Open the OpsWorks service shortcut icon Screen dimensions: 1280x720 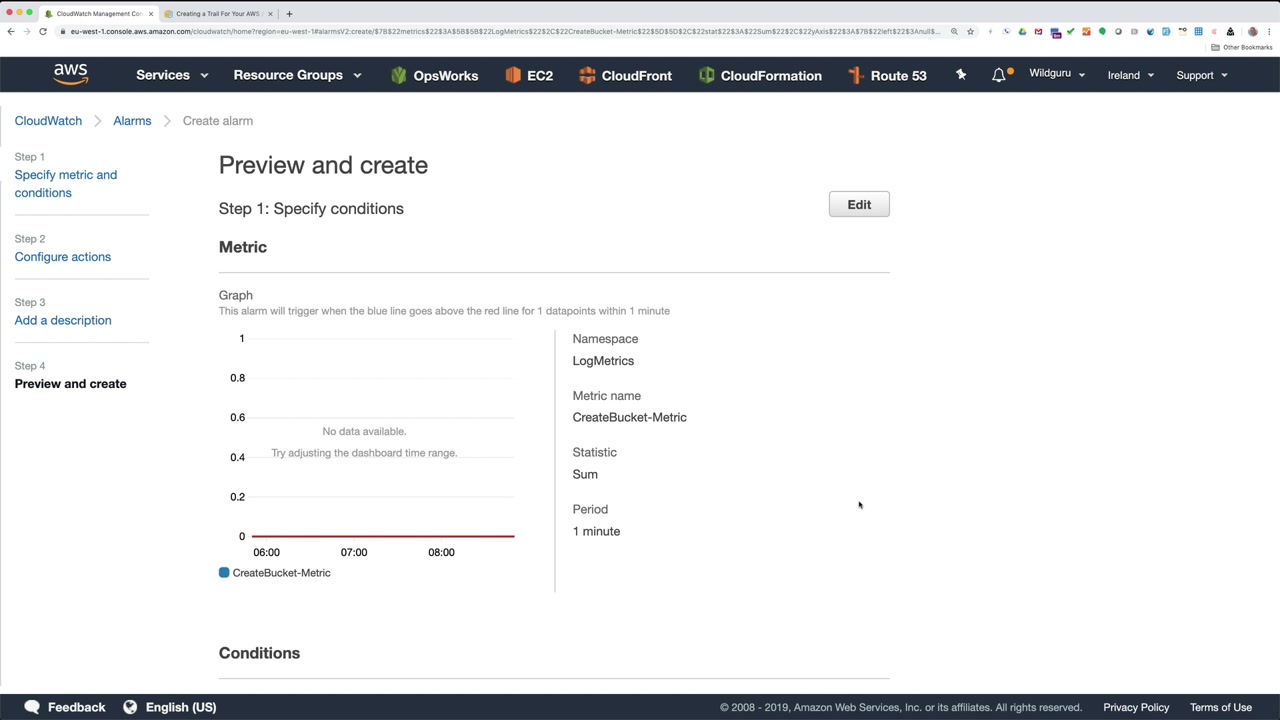pyautogui.click(x=399, y=75)
